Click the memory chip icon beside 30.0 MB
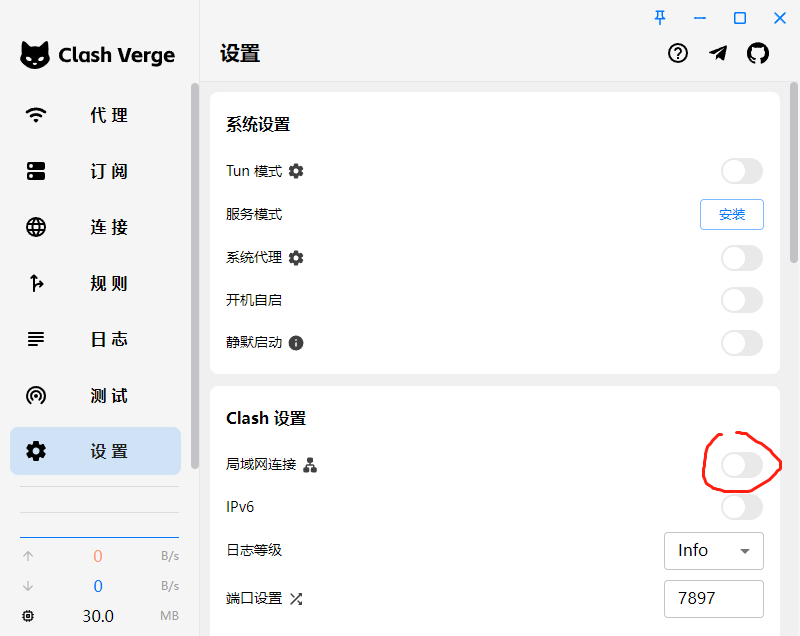The image size is (800, 636). coord(28,616)
